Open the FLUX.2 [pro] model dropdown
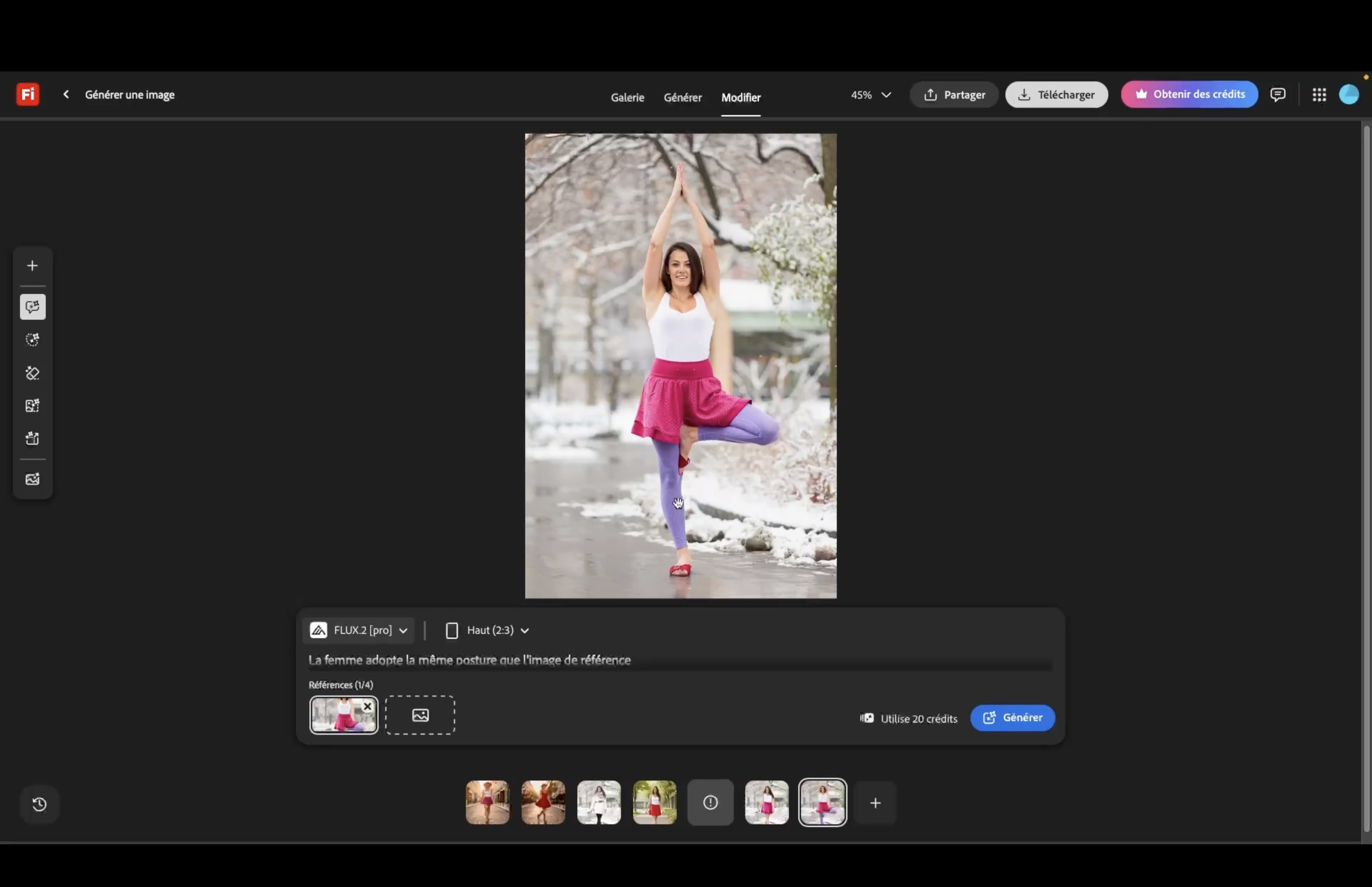 click(359, 630)
